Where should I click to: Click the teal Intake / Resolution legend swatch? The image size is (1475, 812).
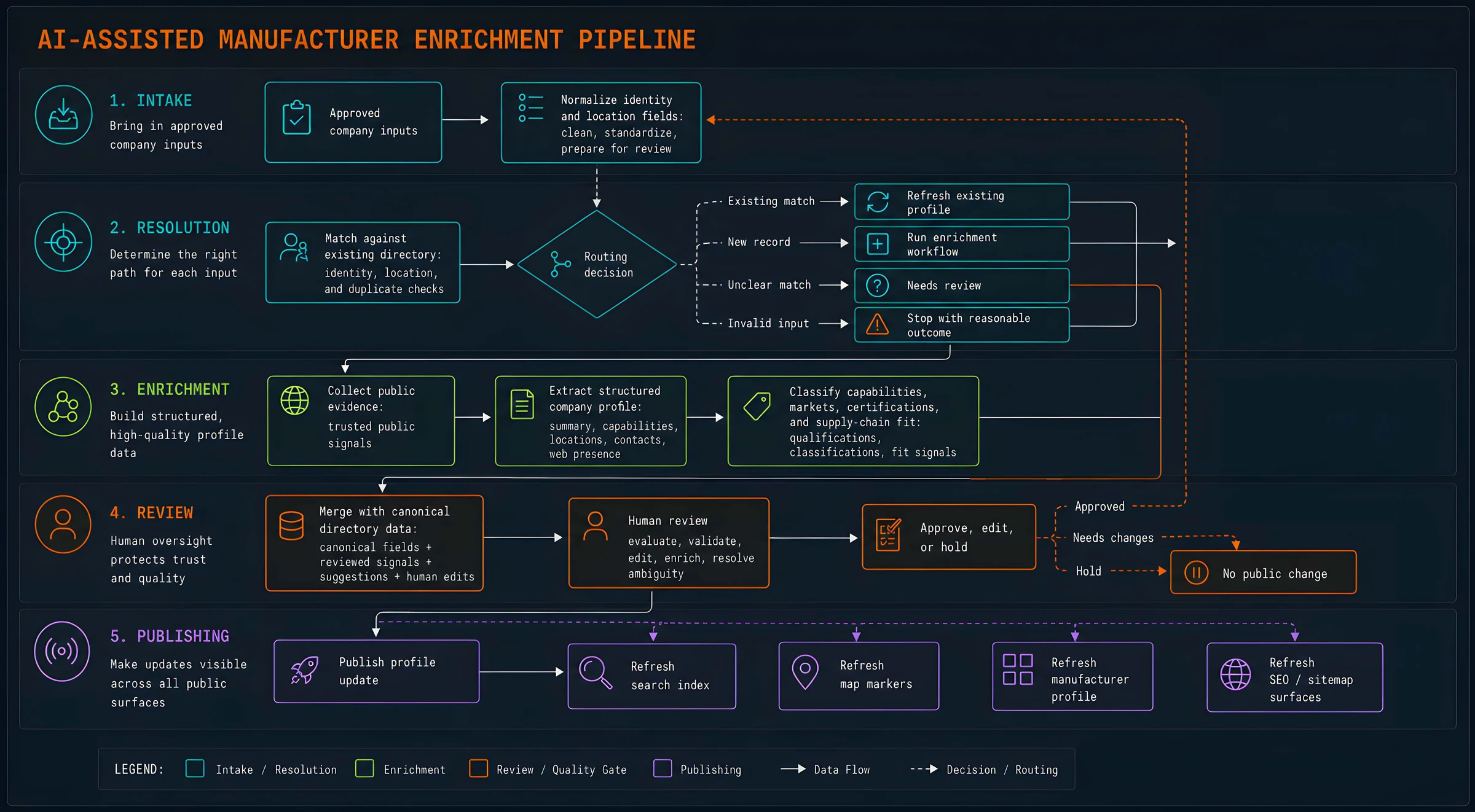(195, 768)
